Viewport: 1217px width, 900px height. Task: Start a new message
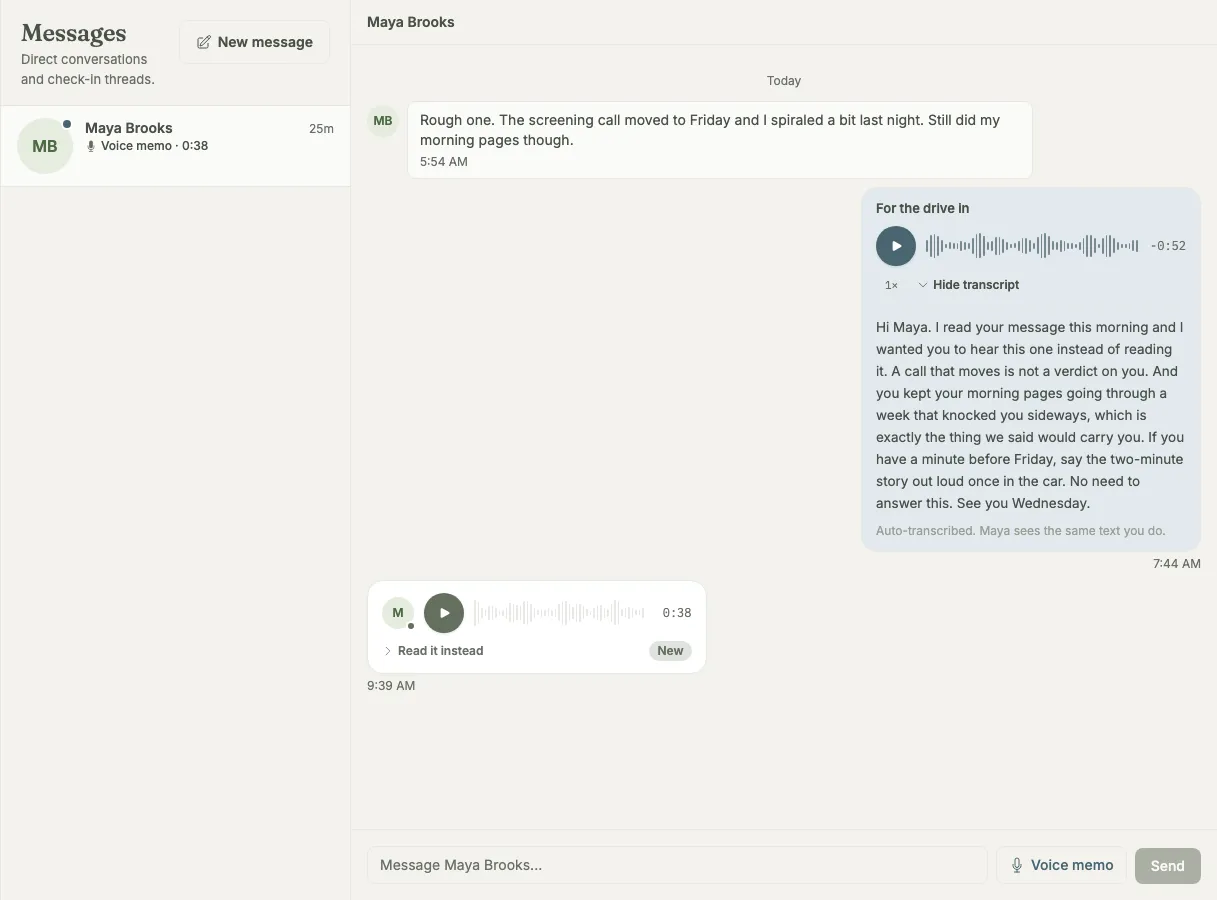click(x=254, y=42)
